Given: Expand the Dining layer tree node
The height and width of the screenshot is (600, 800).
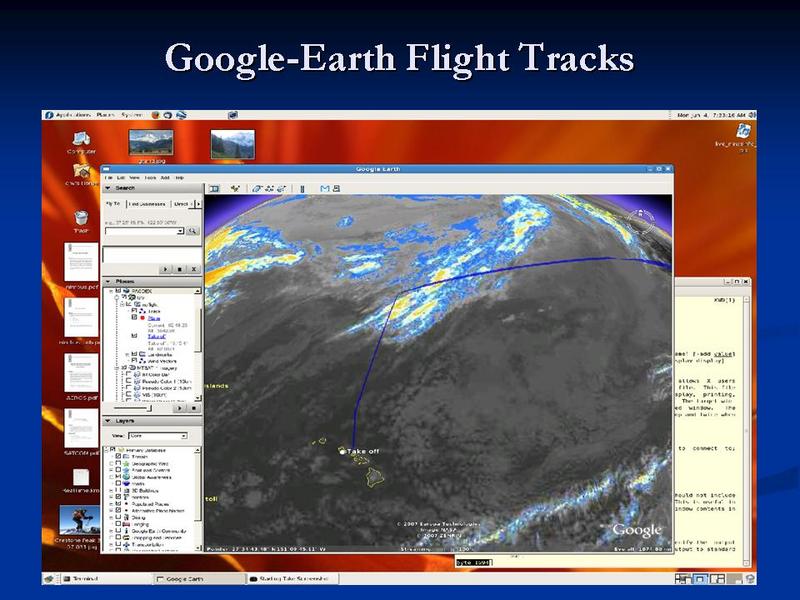Looking at the screenshot, I should [111, 517].
